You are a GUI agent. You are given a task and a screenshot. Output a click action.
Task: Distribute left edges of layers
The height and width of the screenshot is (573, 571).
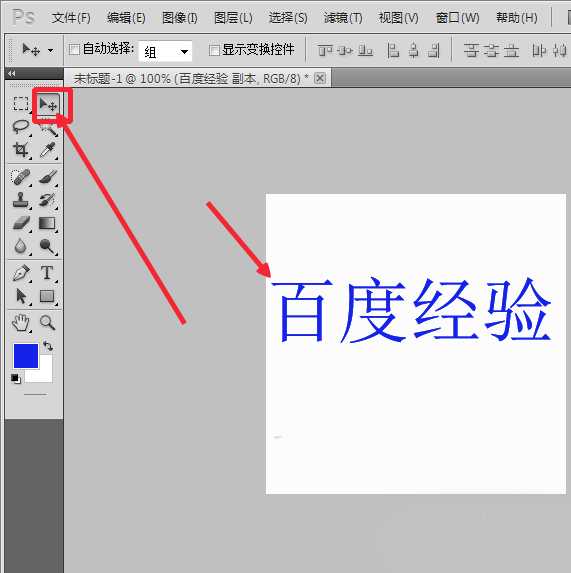pyautogui.click(x=539, y=50)
